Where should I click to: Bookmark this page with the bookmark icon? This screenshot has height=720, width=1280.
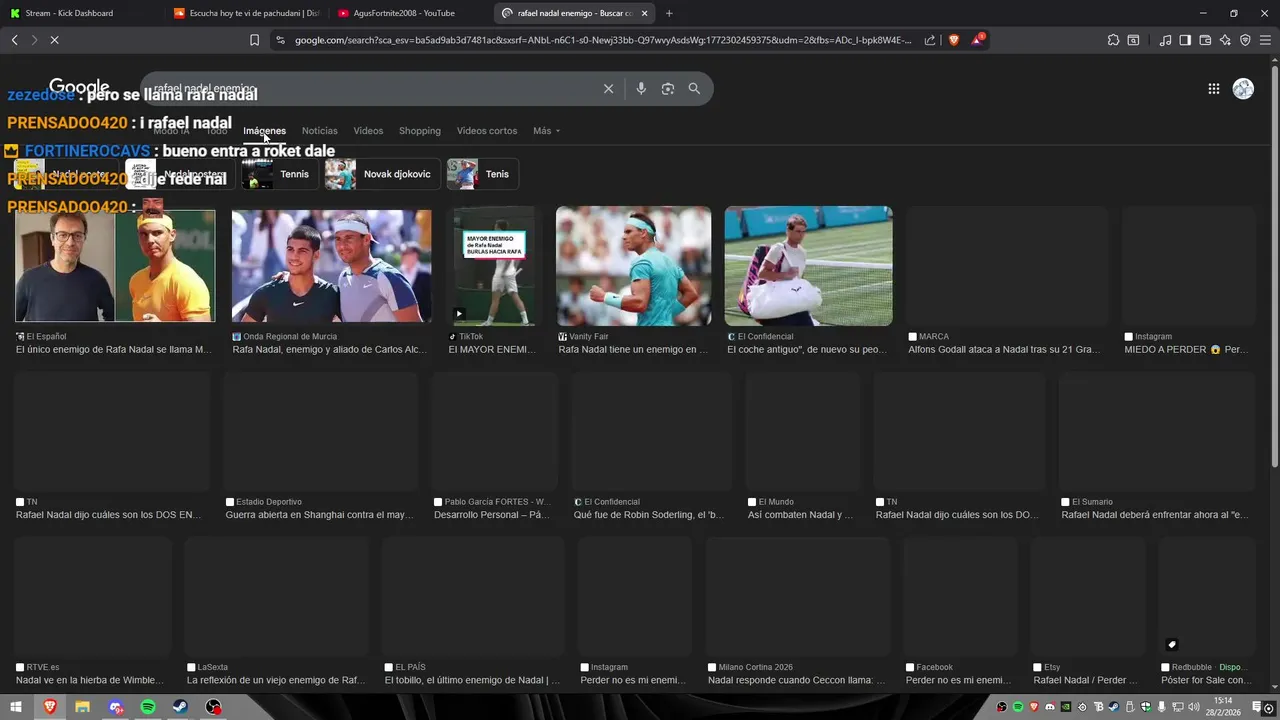pyautogui.click(x=254, y=40)
